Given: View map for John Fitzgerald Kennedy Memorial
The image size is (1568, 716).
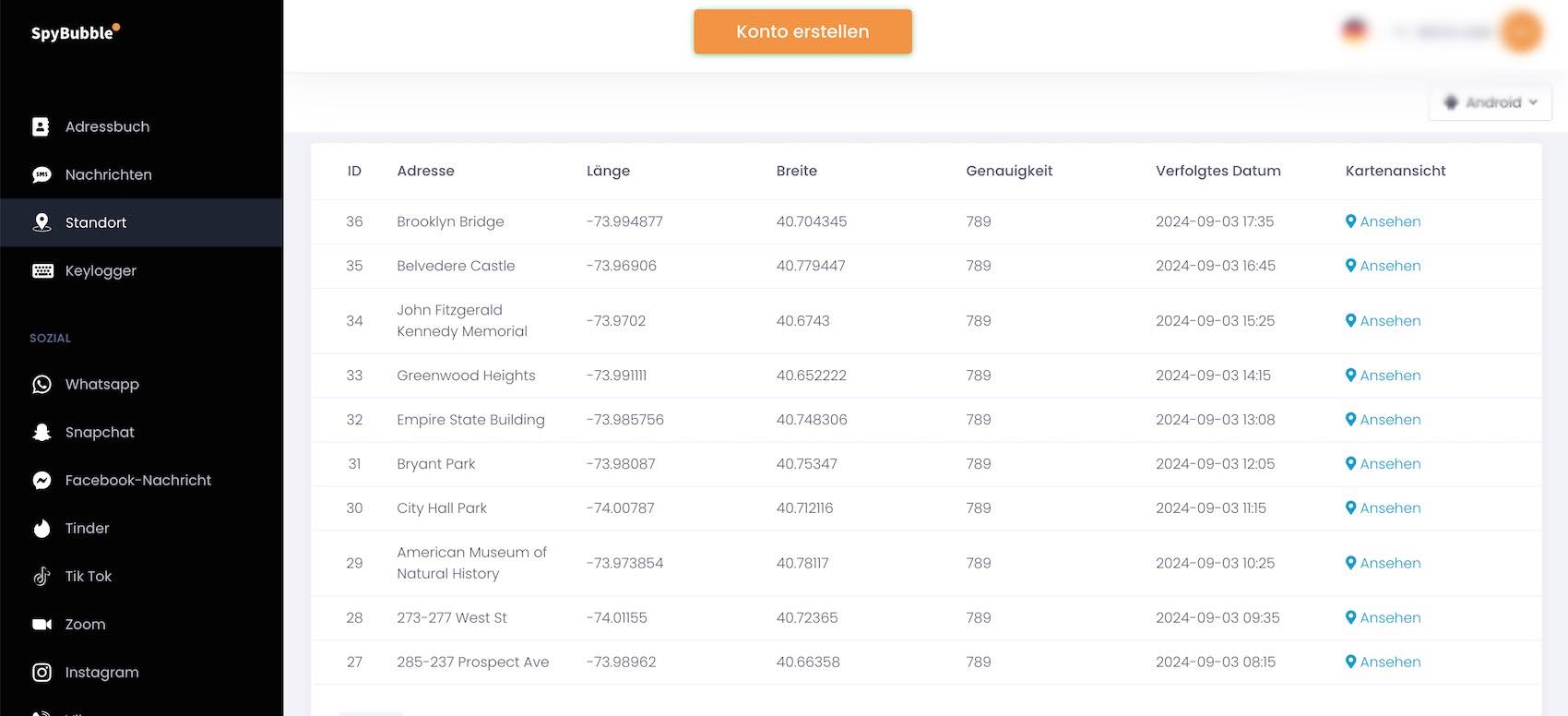Looking at the screenshot, I should pyautogui.click(x=1383, y=321).
